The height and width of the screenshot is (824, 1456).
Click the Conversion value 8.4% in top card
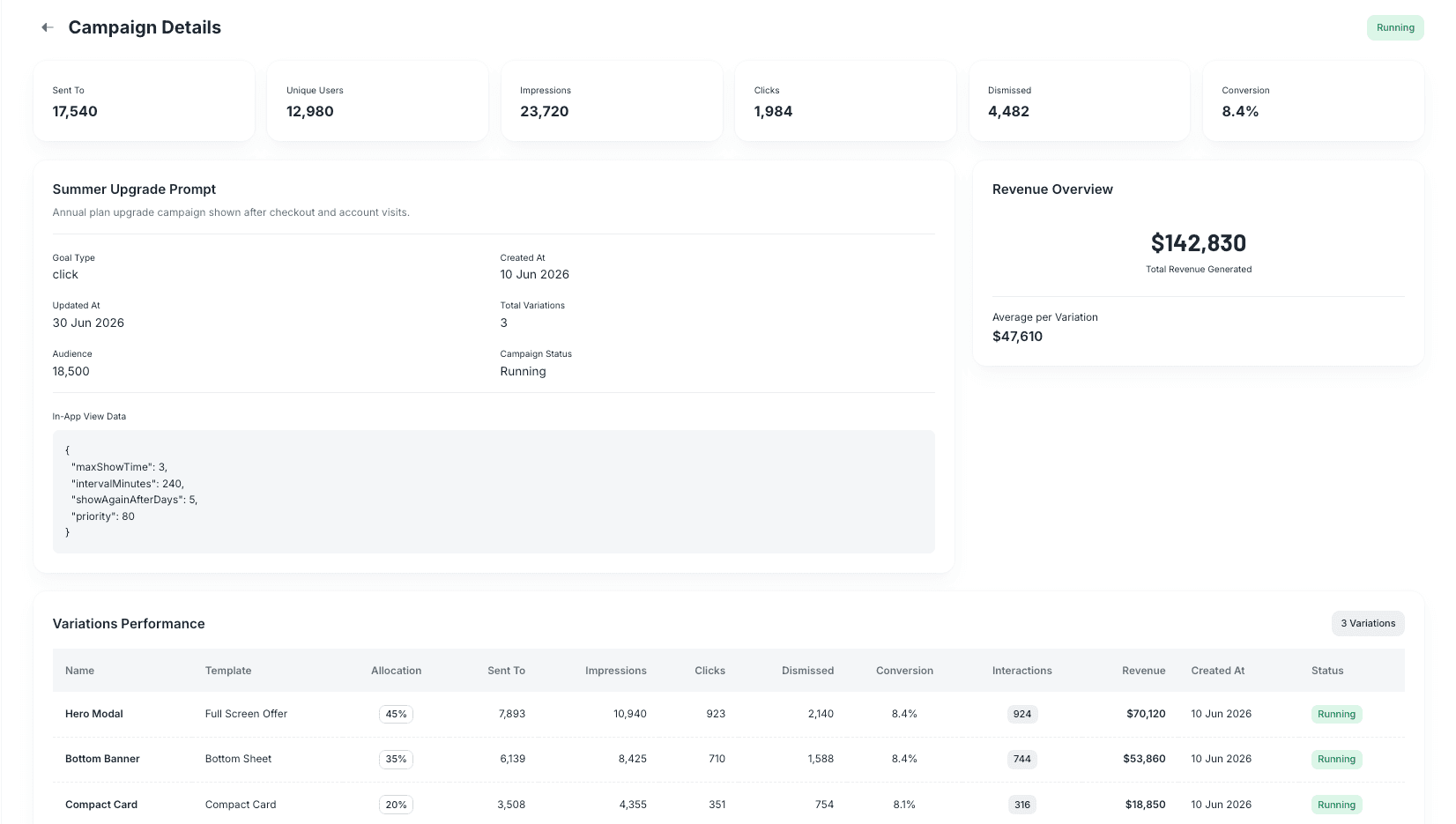(1240, 111)
